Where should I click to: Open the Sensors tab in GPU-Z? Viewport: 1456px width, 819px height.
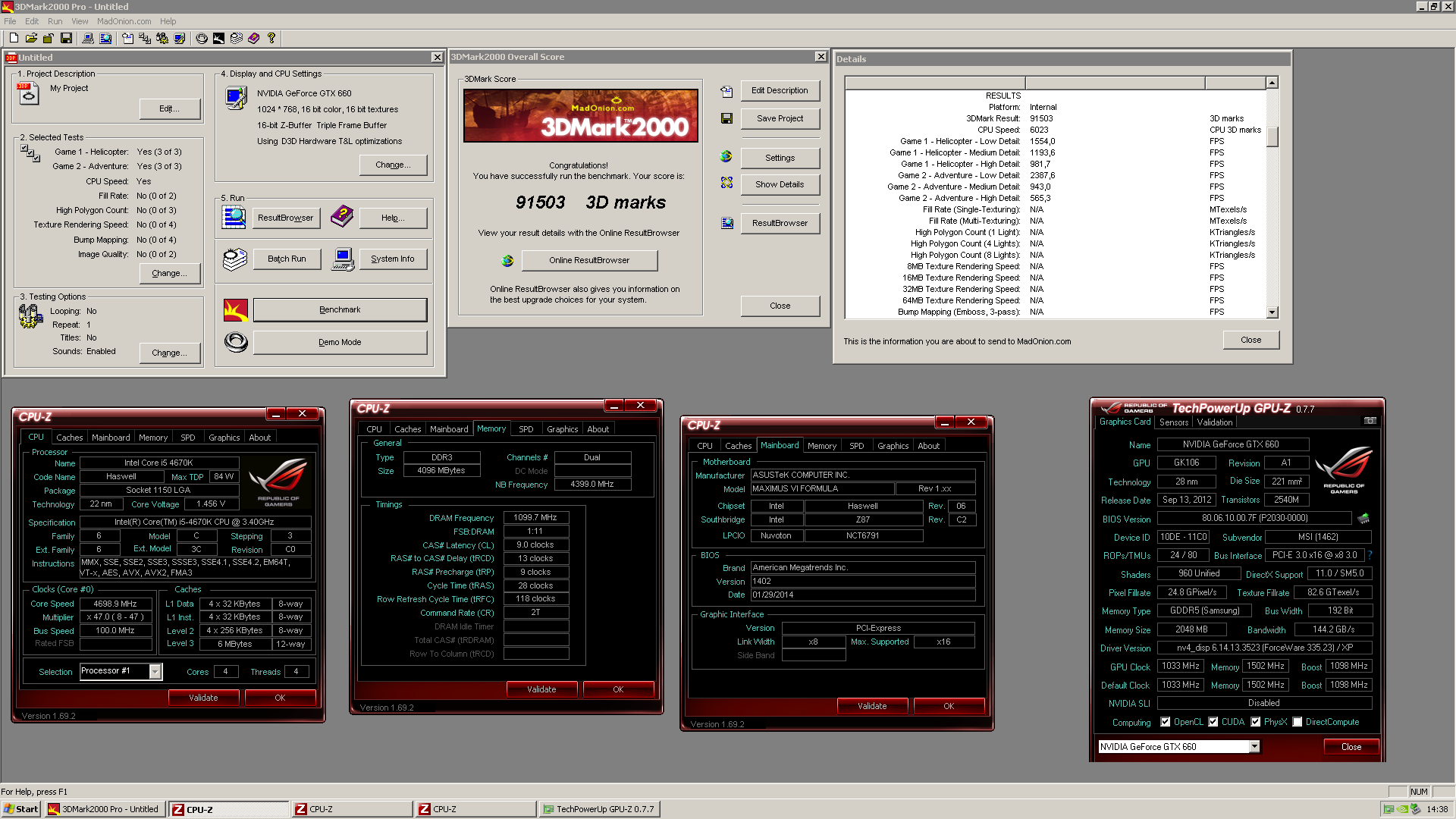(1173, 422)
